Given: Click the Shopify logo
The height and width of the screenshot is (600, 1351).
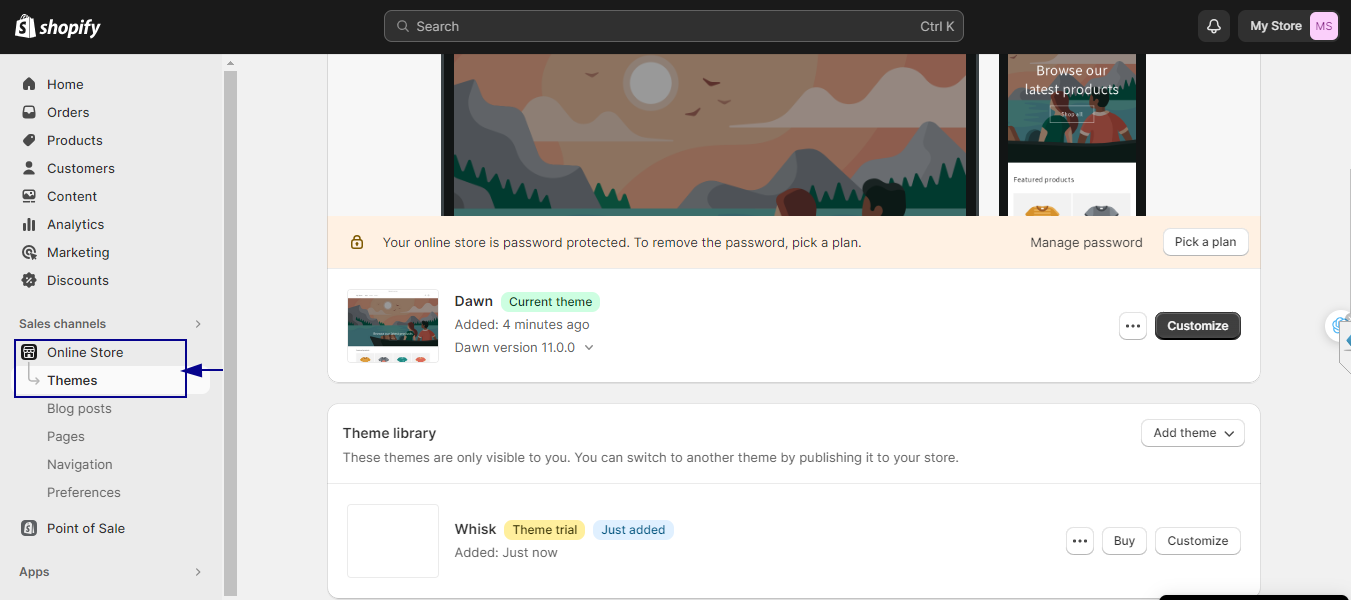Looking at the screenshot, I should 58,27.
